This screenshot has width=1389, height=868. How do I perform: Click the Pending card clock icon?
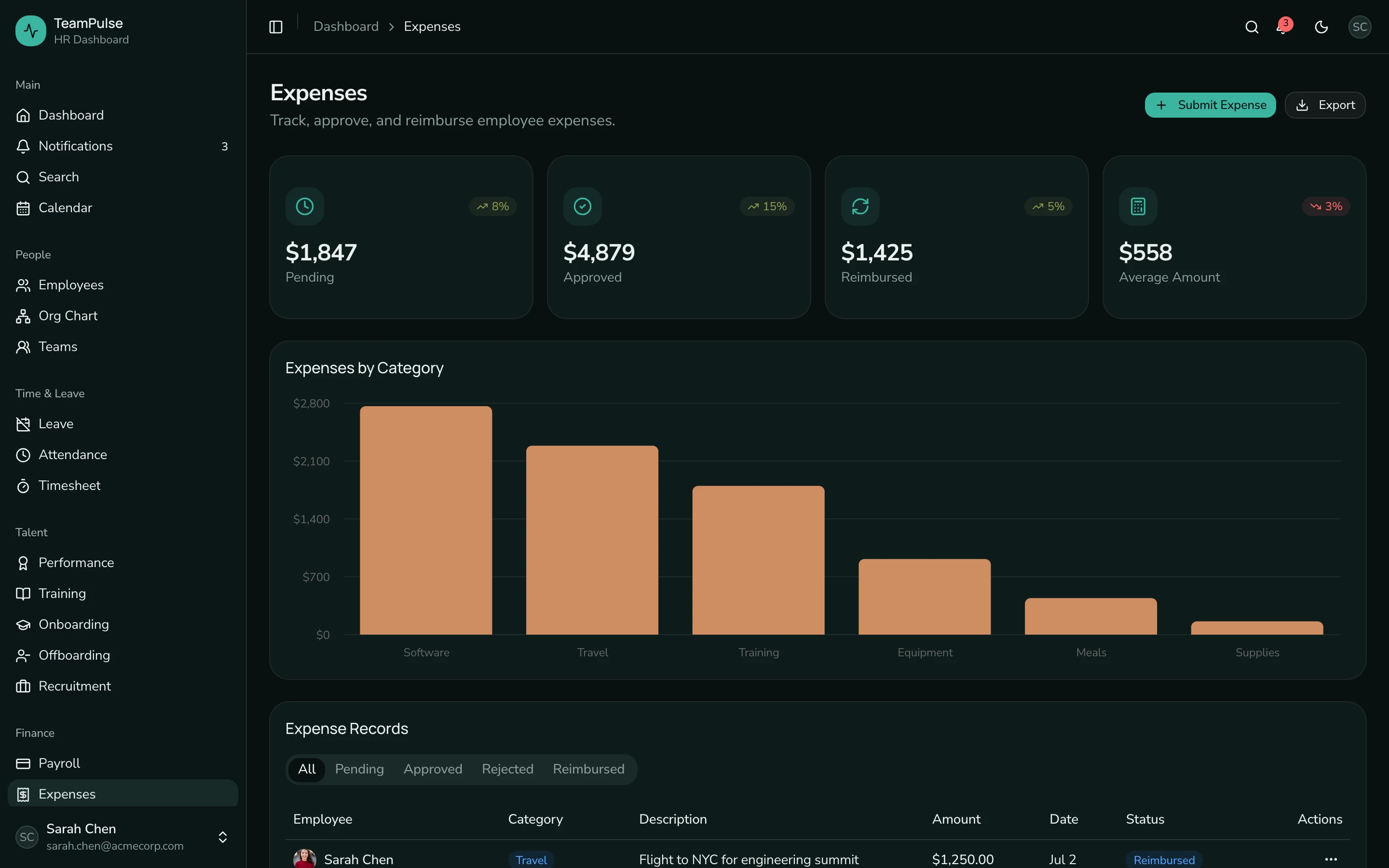[305, 206]
